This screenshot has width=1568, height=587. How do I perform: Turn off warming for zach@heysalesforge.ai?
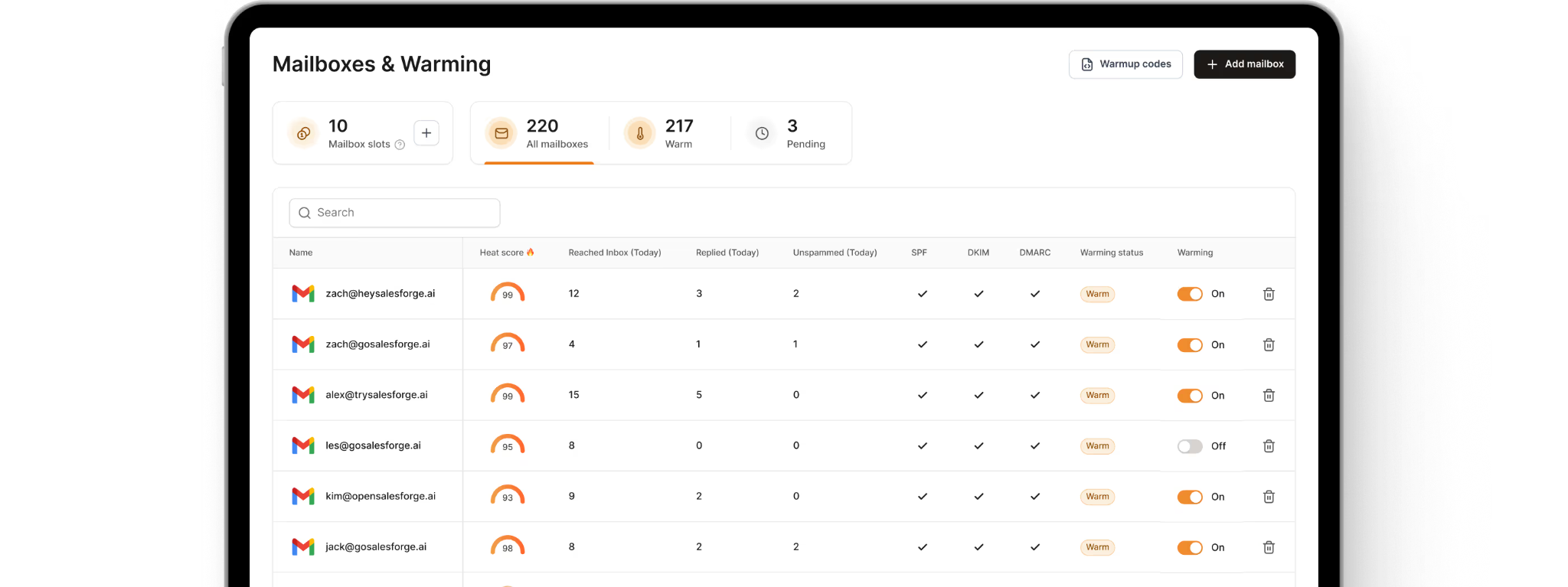1190,294
